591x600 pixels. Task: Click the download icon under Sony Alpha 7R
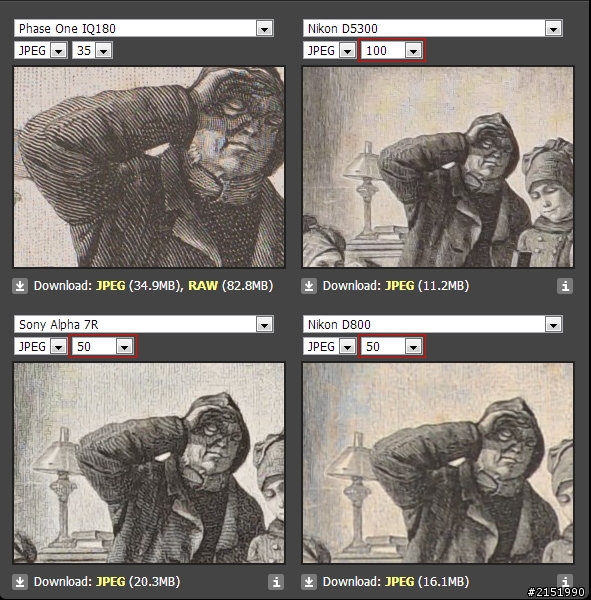click(20, 582)
